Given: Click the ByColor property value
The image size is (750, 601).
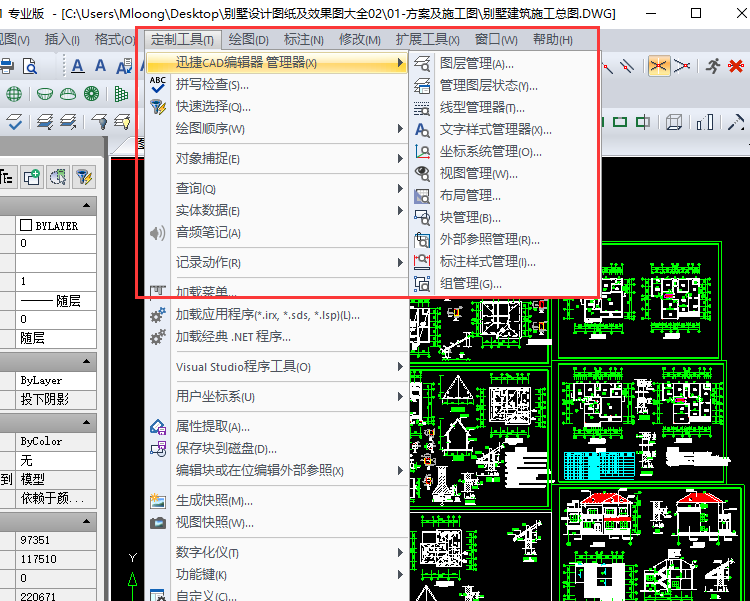Looking at the screenshot, I should click(56, 441).
